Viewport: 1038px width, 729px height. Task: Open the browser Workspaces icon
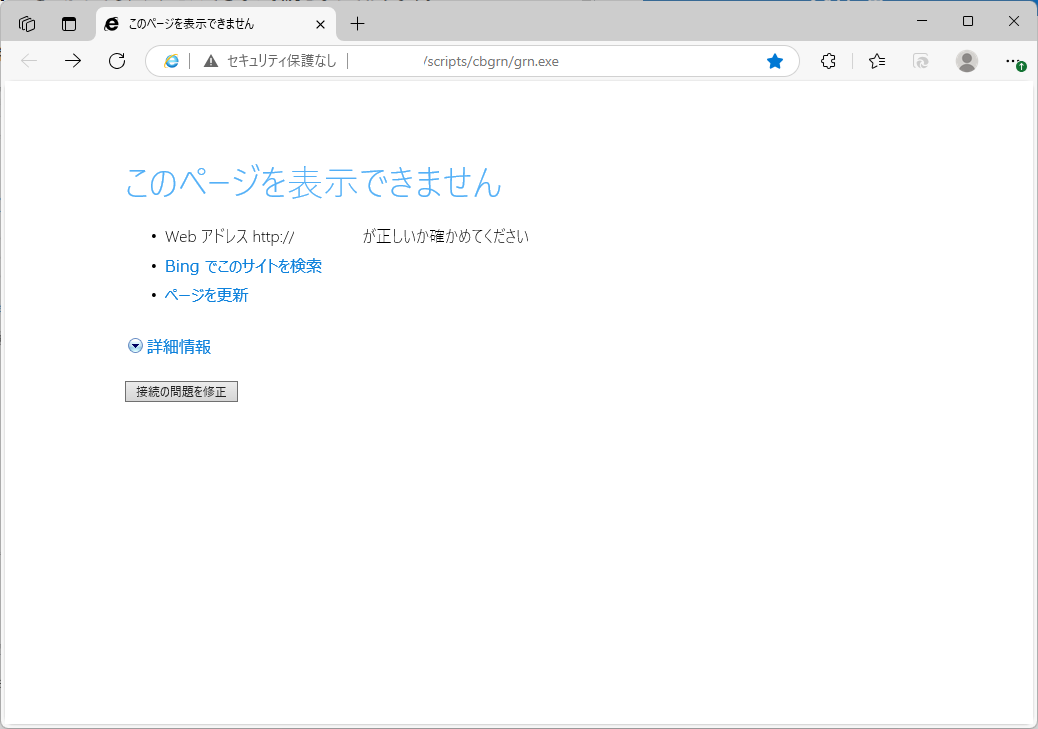(x=27, y=23)
